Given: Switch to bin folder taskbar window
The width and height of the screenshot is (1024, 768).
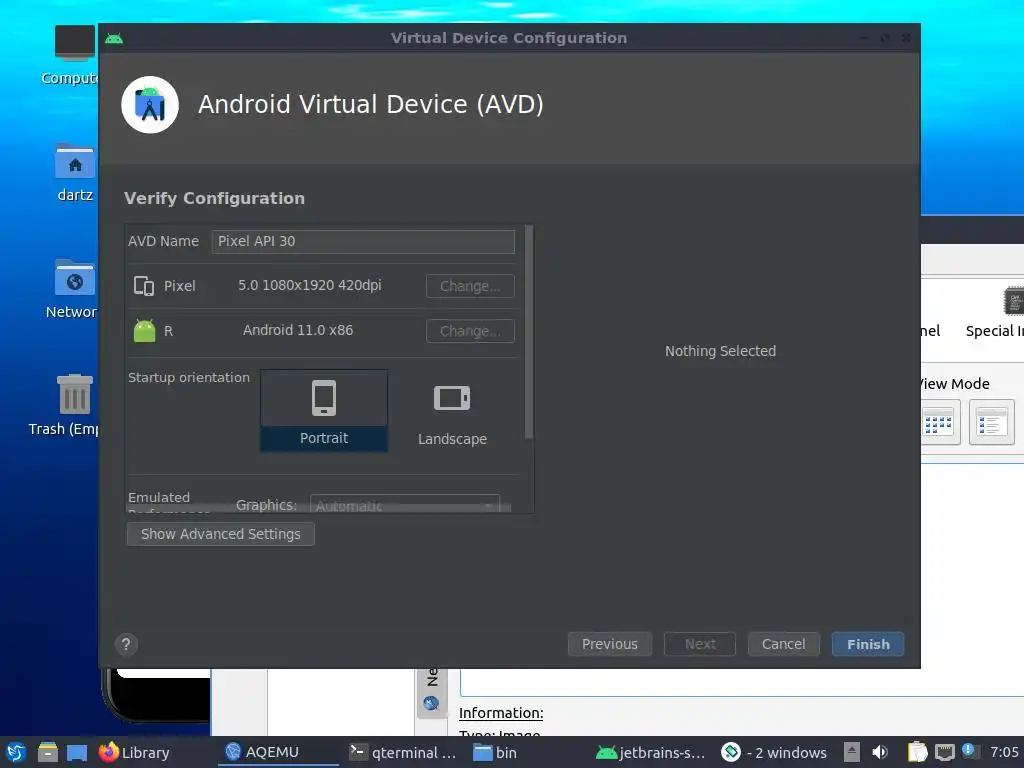Looking at the screenshot, I should 495,752.
